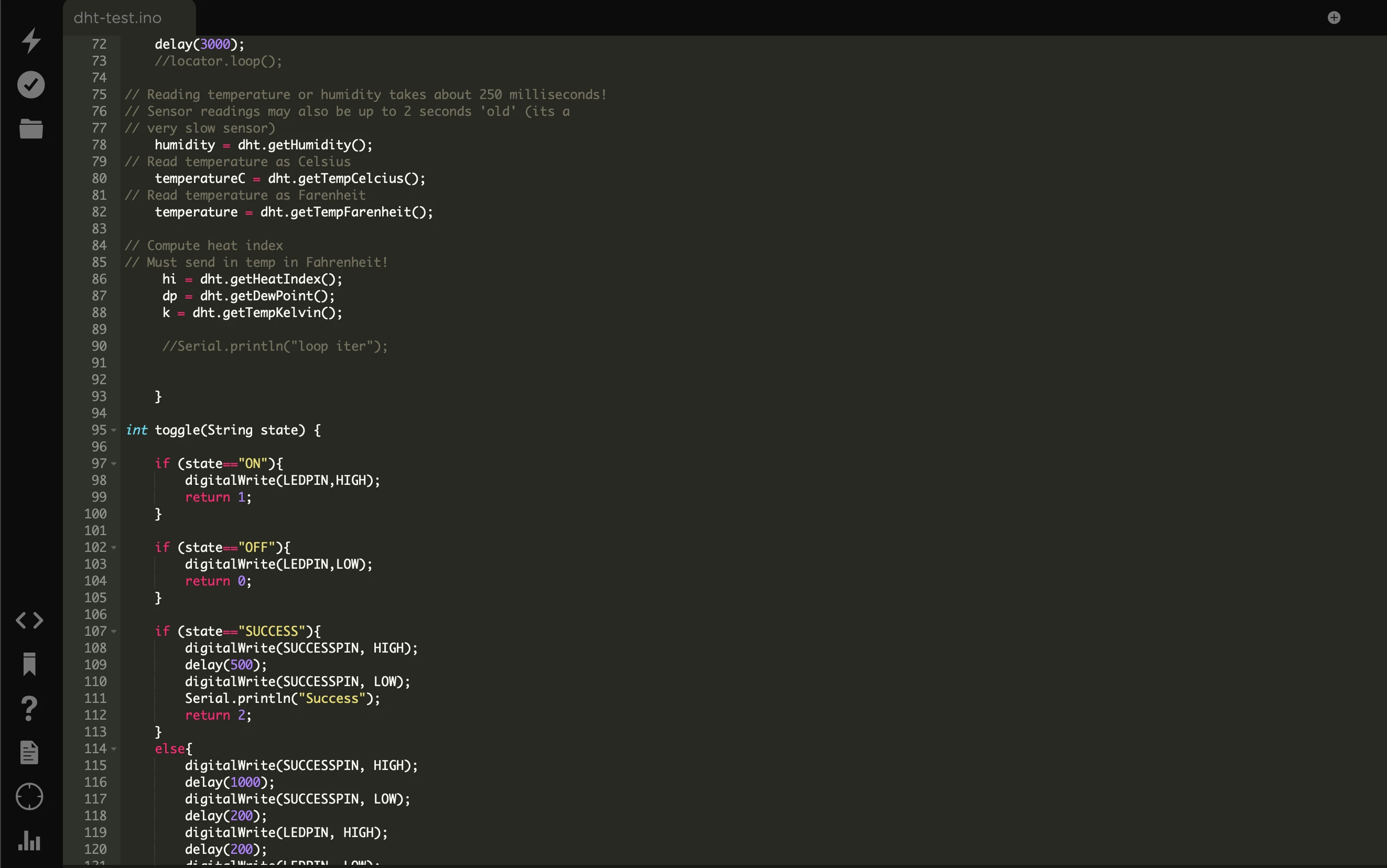
Task: Open the Console bar chart icon
Action: (29, 840)
